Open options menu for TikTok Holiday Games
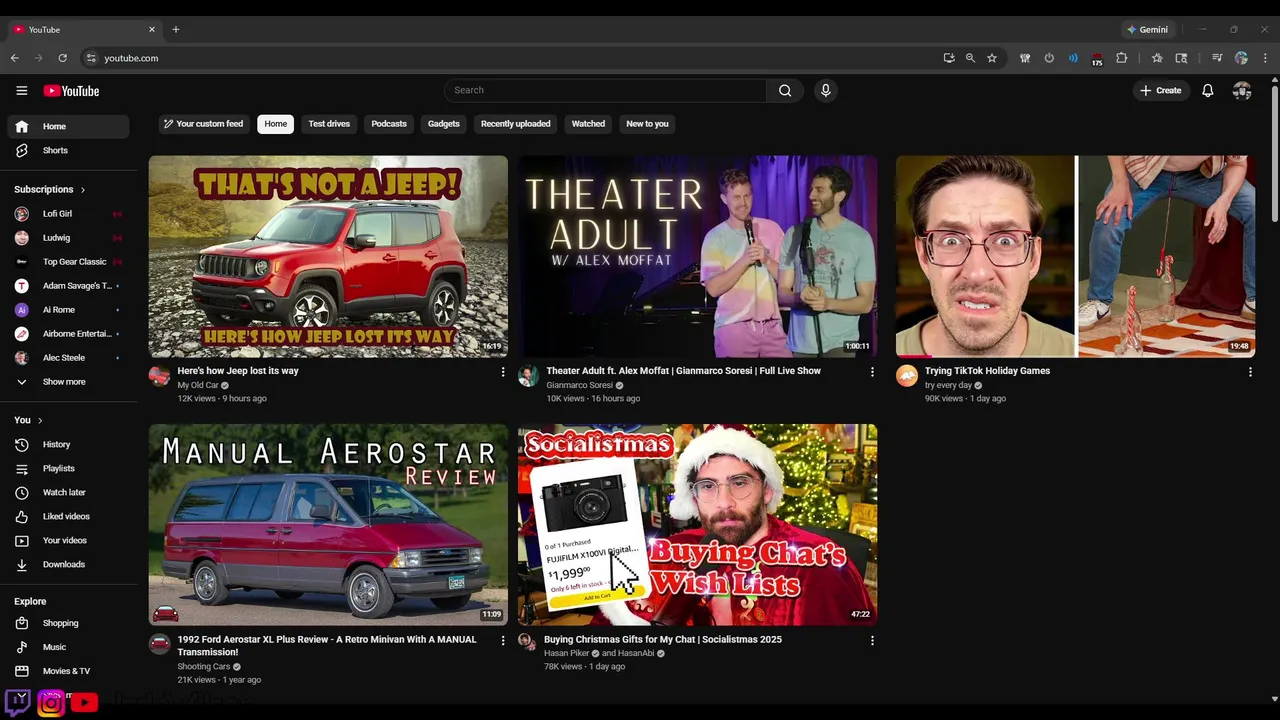 [1250, 372]
